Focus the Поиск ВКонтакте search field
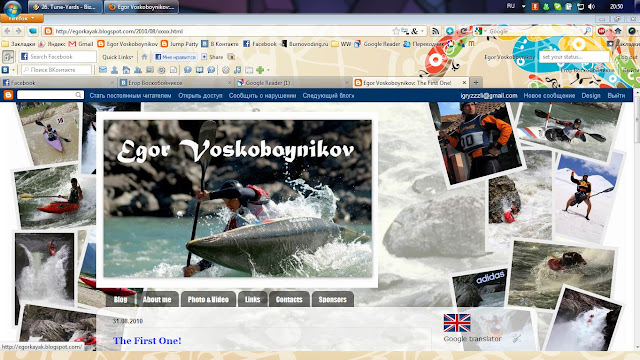This screenshot has height=360, width=640. [x=56, y=70]
